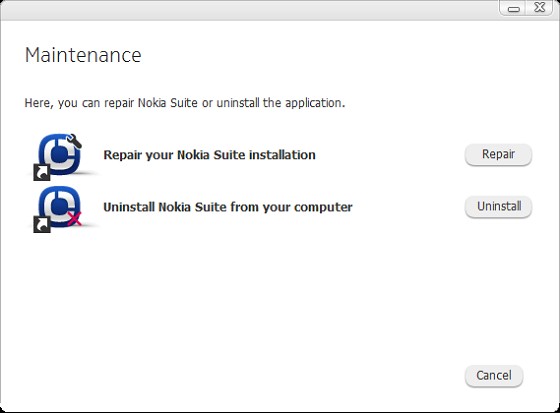This screenshot has width=560, height=413.
Task: Click the shortcut arrow badge on repair icon
Action: coord(41,172)
